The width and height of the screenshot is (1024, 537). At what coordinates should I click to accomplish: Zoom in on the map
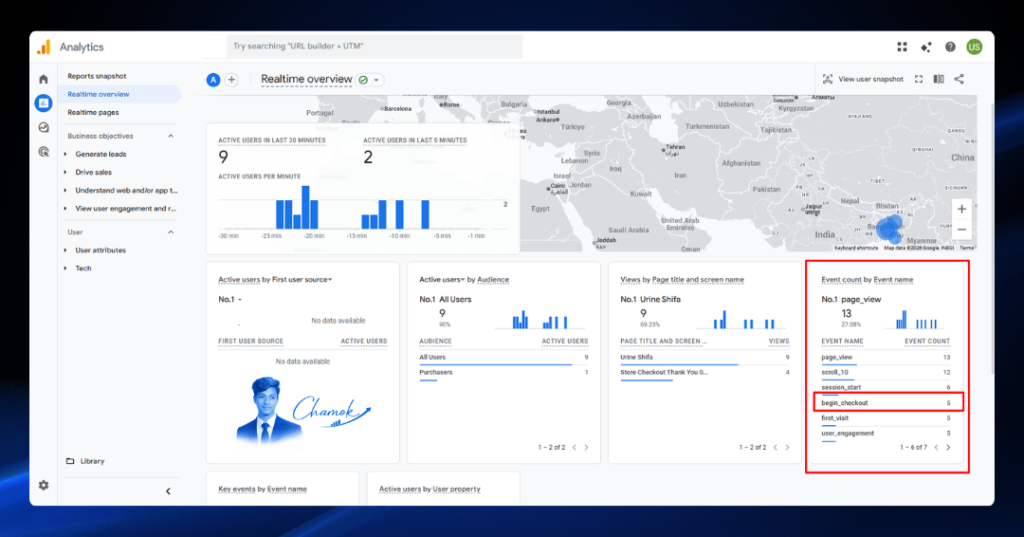tap(961, 209)
